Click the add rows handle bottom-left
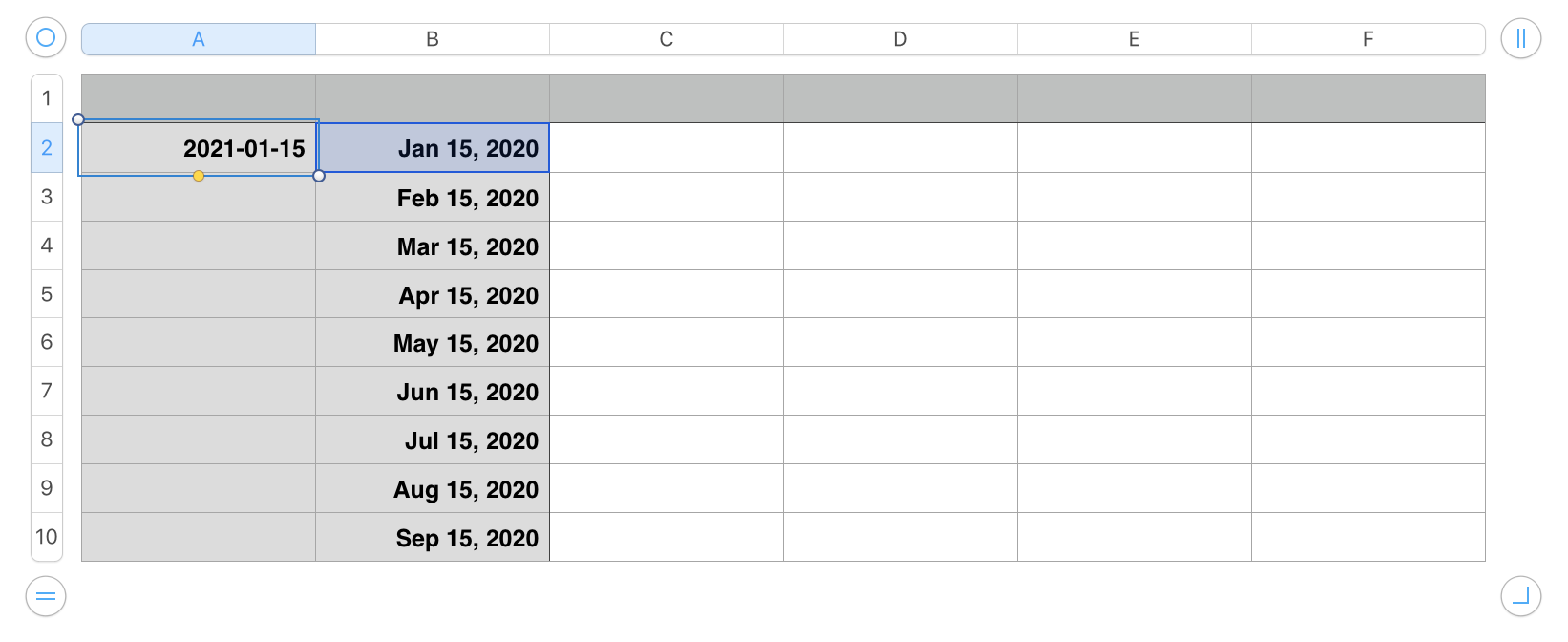1568x642 pixels. [x=46, y=597]
